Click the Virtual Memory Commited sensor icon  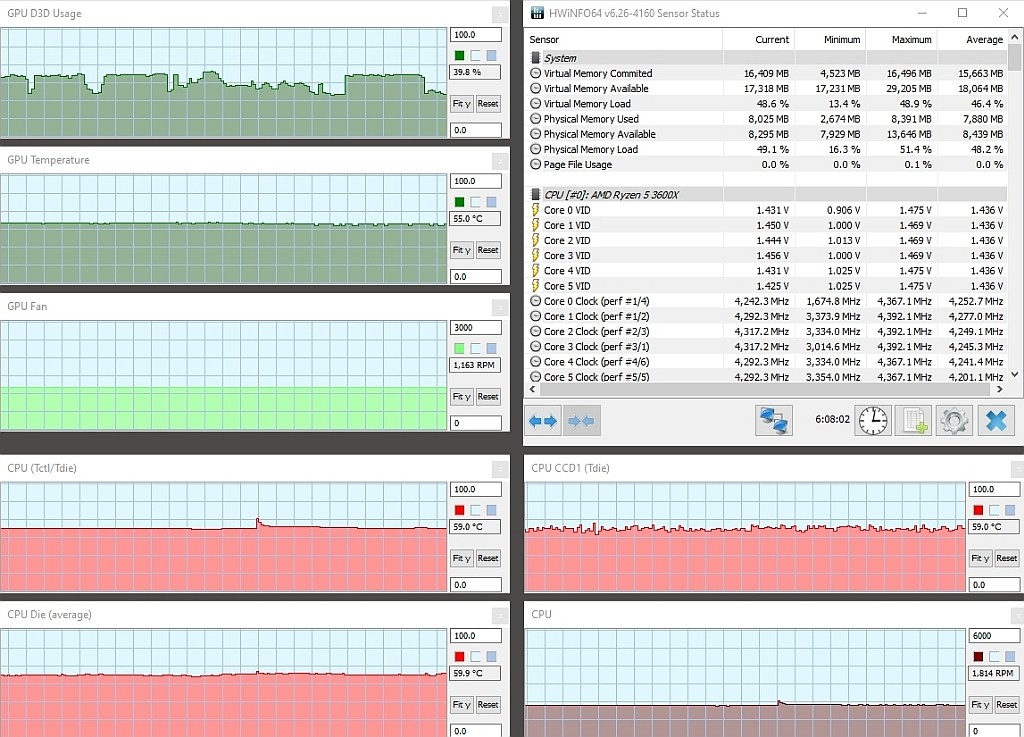(536, 73)
